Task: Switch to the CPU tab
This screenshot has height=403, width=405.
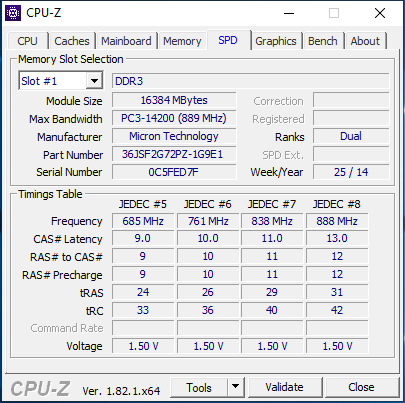Action: coord(27,41)
